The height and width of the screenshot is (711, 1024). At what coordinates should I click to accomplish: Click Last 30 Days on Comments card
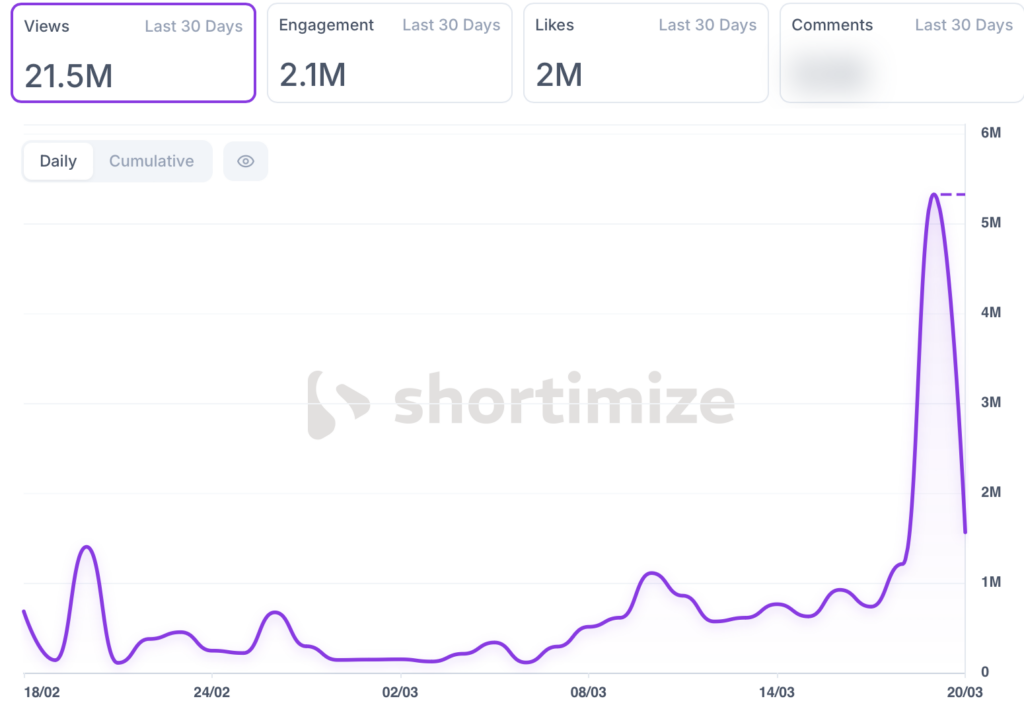(x=963, y=26)
